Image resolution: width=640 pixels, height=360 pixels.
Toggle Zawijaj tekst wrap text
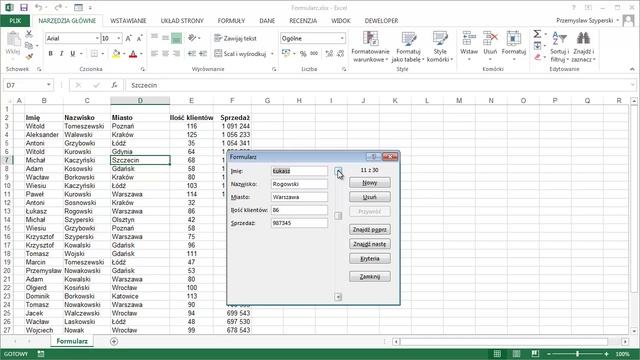click(236, 38)
